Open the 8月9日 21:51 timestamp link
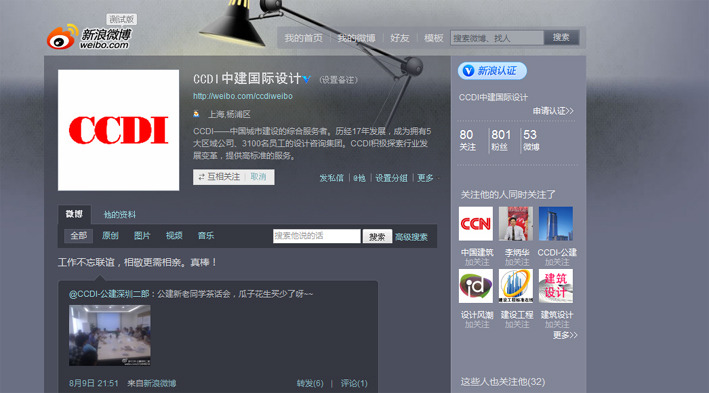 [94, 383]
